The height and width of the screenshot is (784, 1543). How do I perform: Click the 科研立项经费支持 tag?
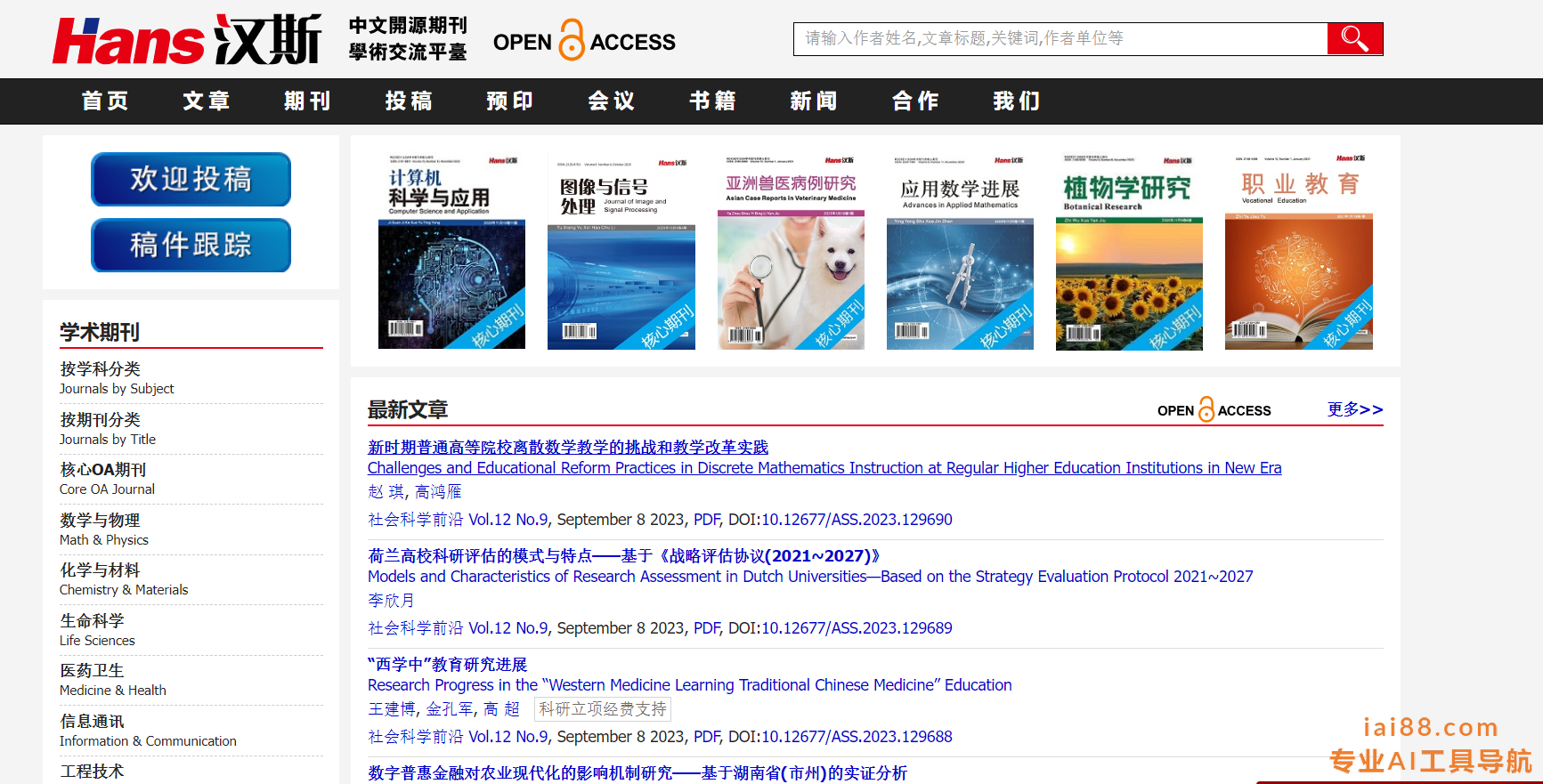coord(603,708)
